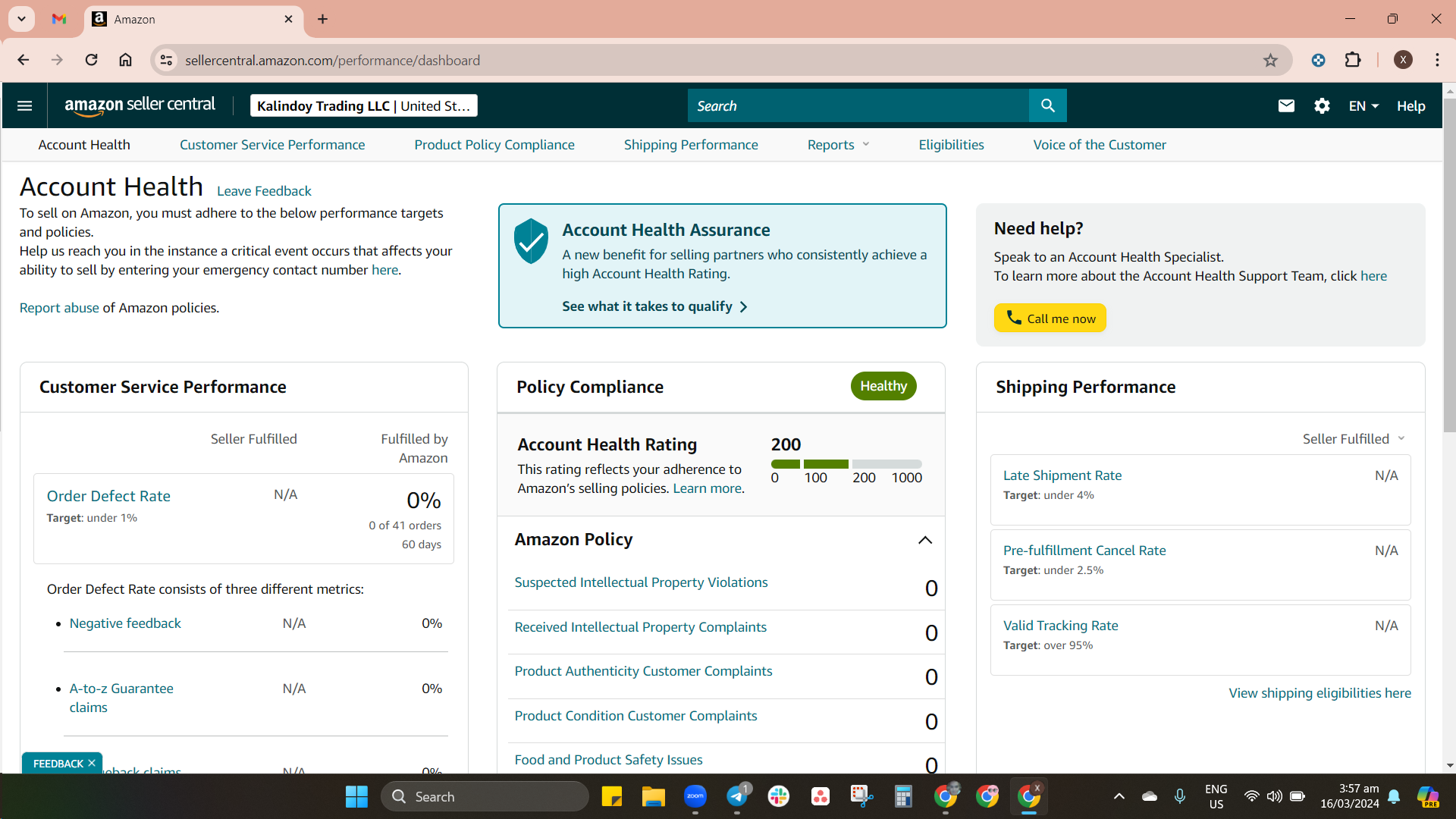Switch to Shipping Performance tab

point(691,145)
